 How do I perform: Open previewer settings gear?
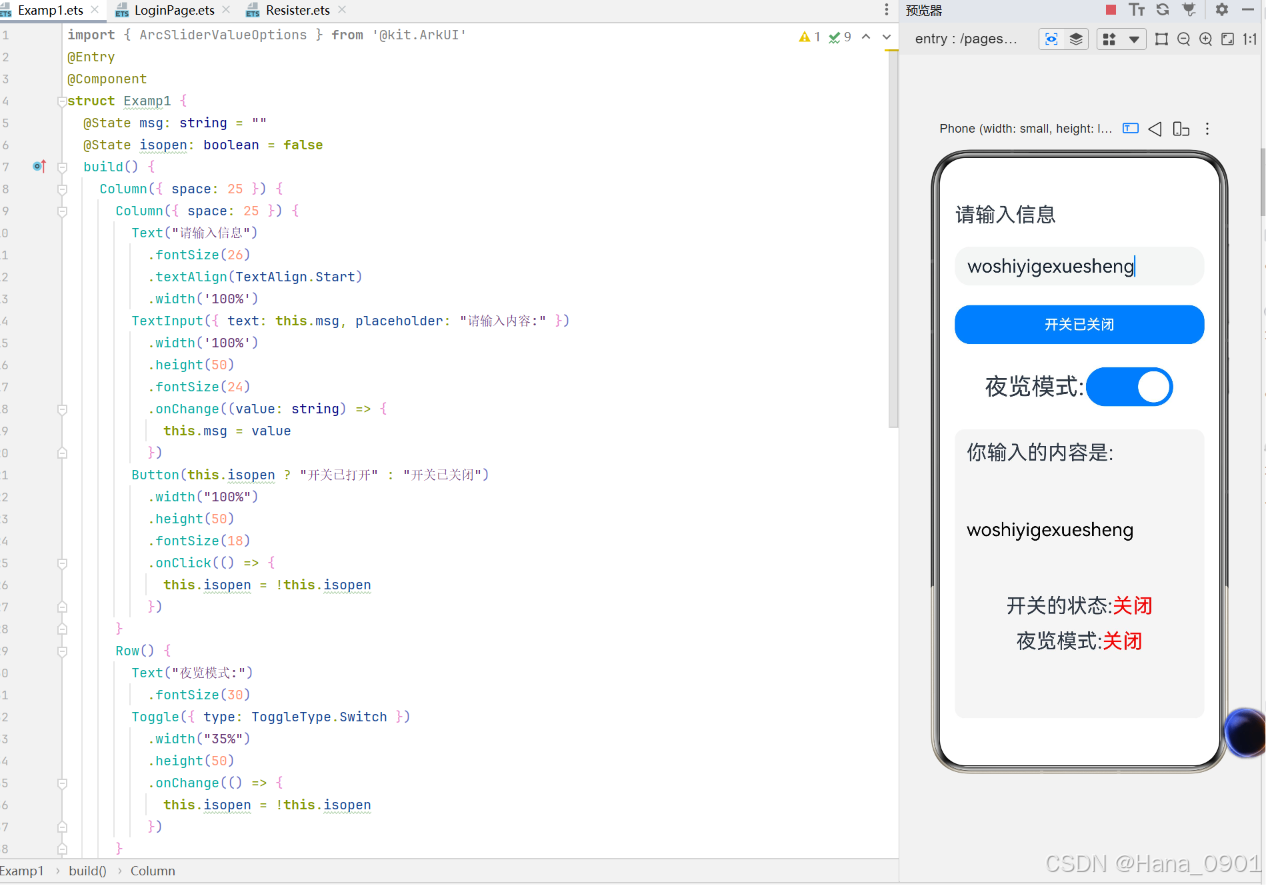1222,10
